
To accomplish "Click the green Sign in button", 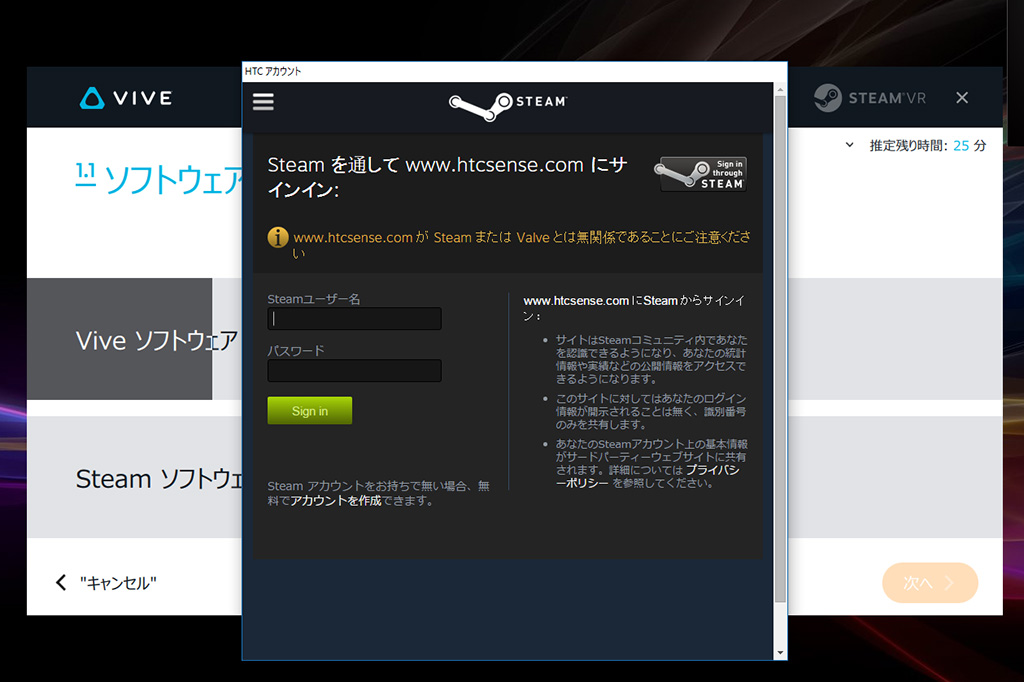I will pos(310,411).
